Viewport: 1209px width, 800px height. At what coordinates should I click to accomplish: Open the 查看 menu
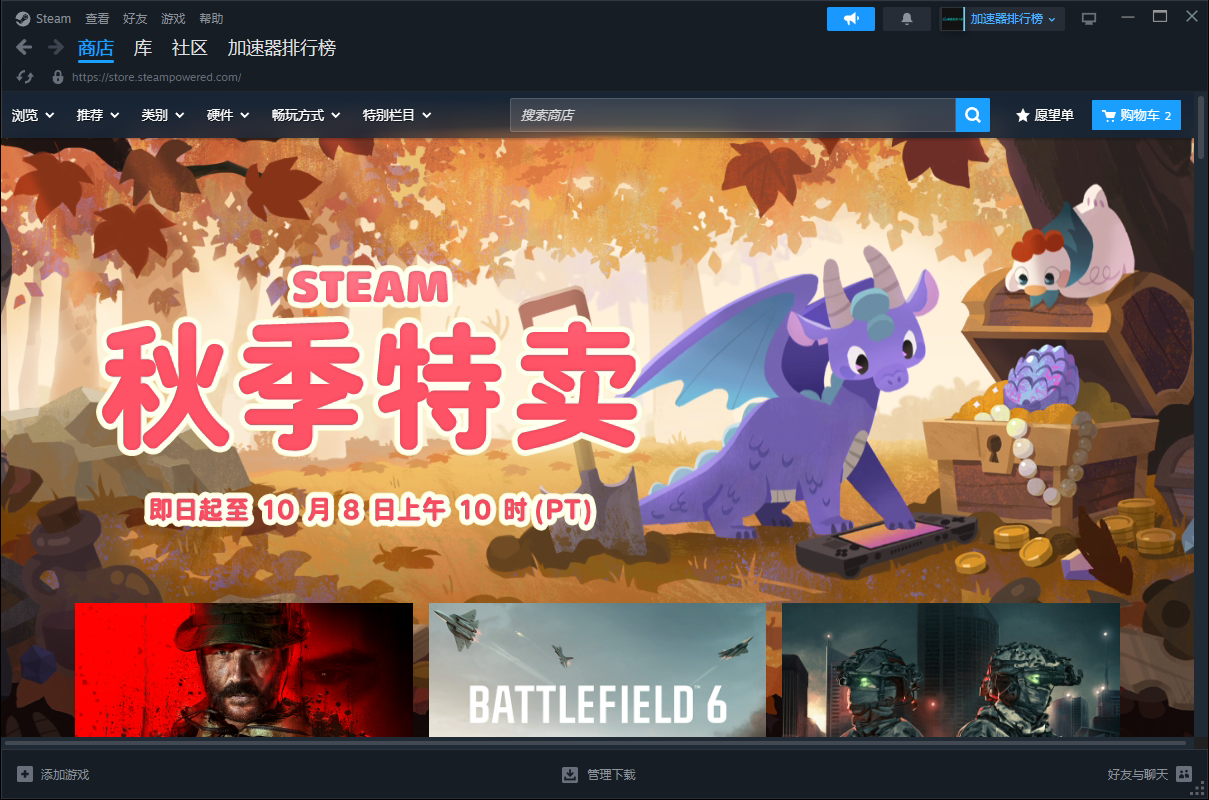point(97,18)
